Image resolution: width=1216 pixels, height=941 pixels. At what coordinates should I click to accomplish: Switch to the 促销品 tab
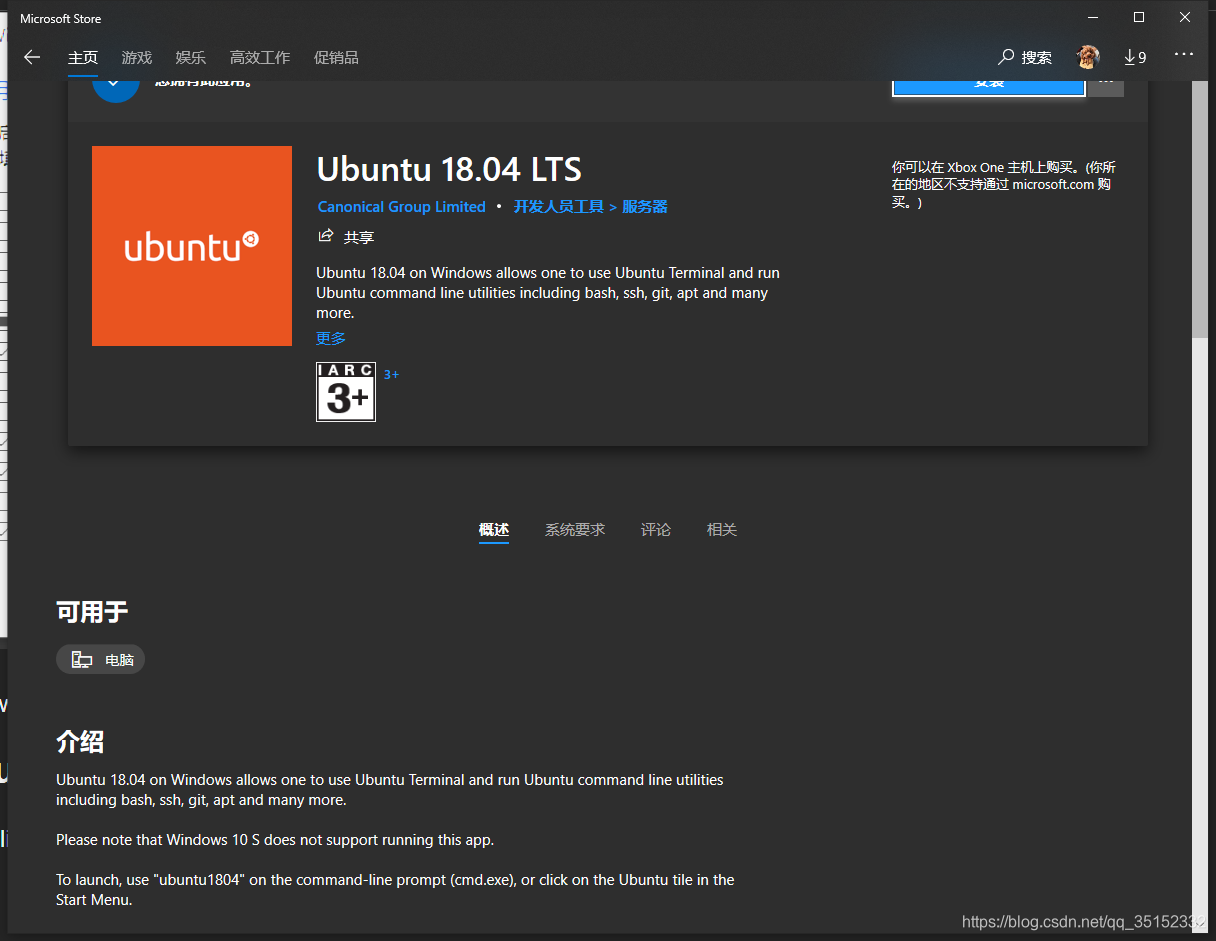pos(336,57)
